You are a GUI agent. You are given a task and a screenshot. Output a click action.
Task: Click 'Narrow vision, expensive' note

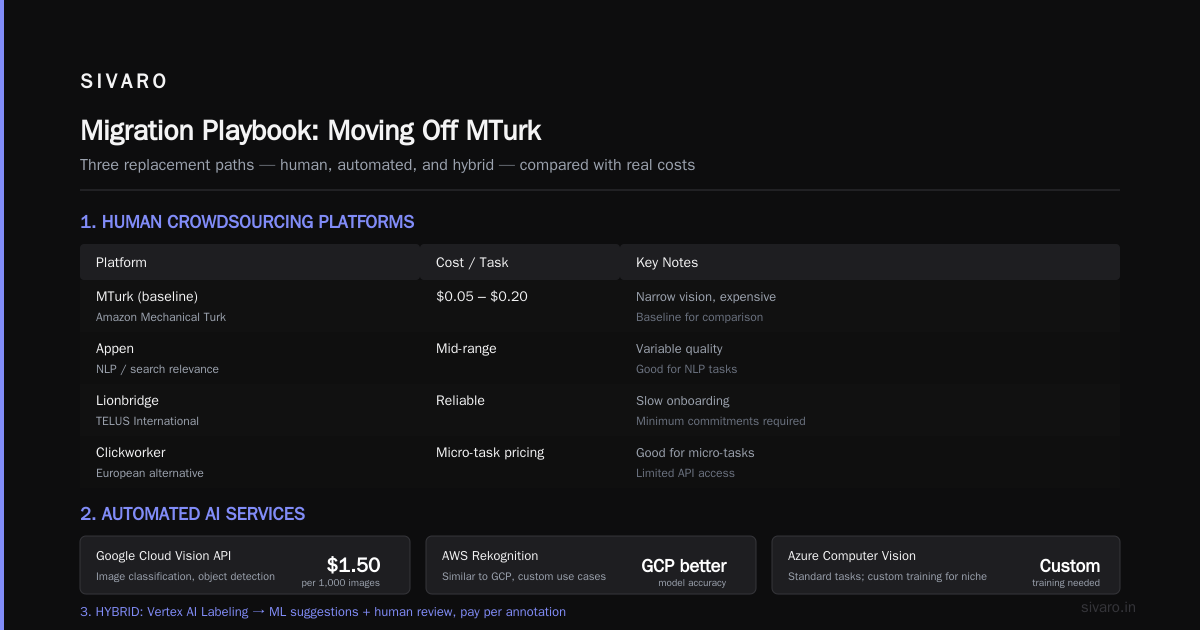[706, 296]
